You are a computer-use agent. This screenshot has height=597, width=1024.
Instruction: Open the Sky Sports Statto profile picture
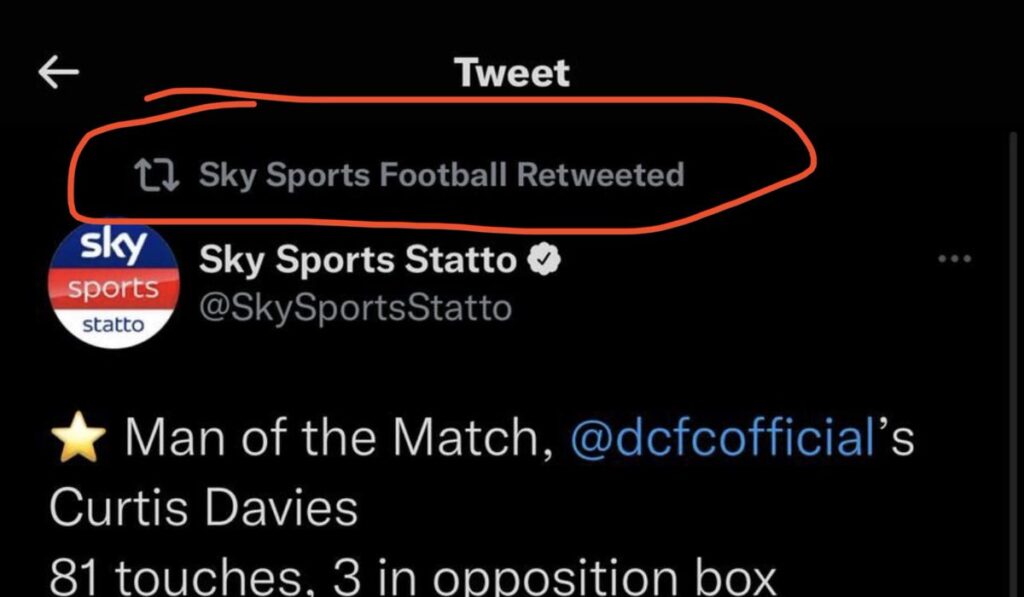click(x=112, y=287)
